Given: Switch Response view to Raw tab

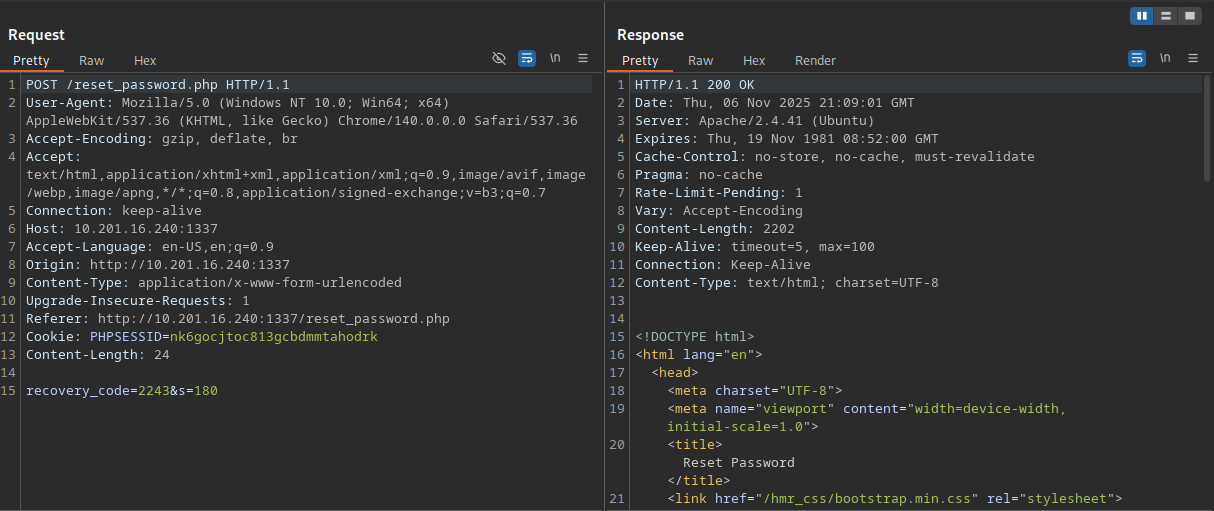Looking at the screenshot, I should point(701,61).
